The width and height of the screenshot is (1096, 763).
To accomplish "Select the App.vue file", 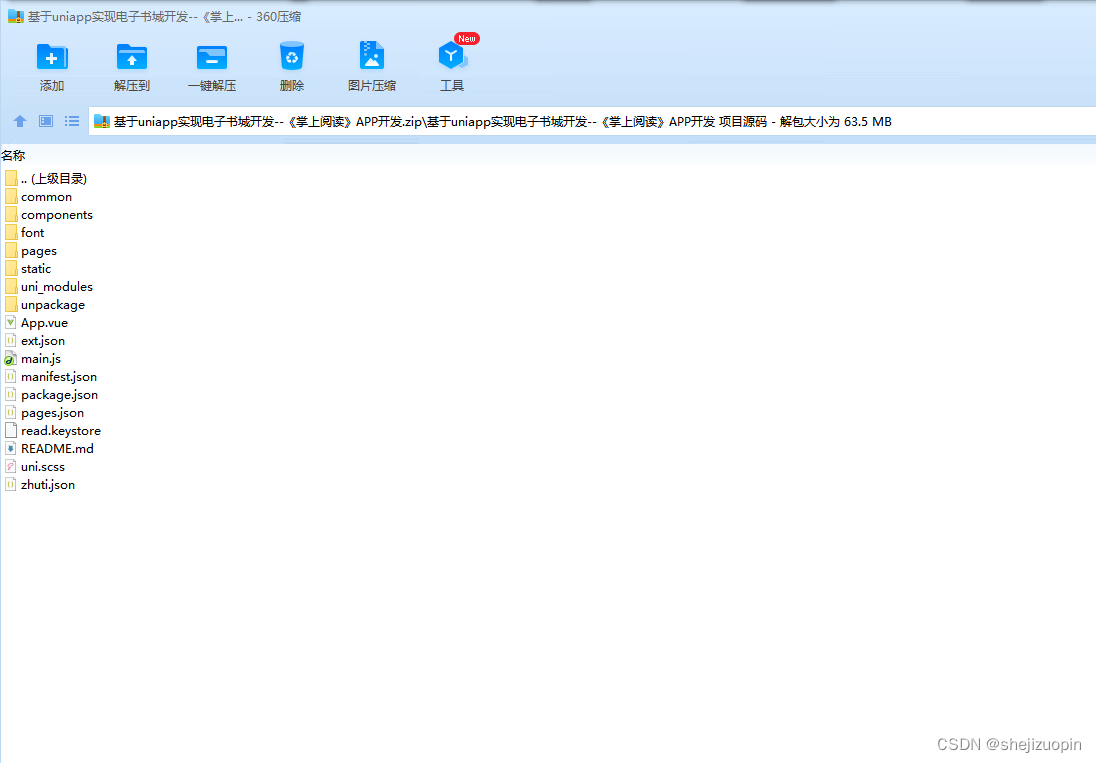I will coord(36,323).
